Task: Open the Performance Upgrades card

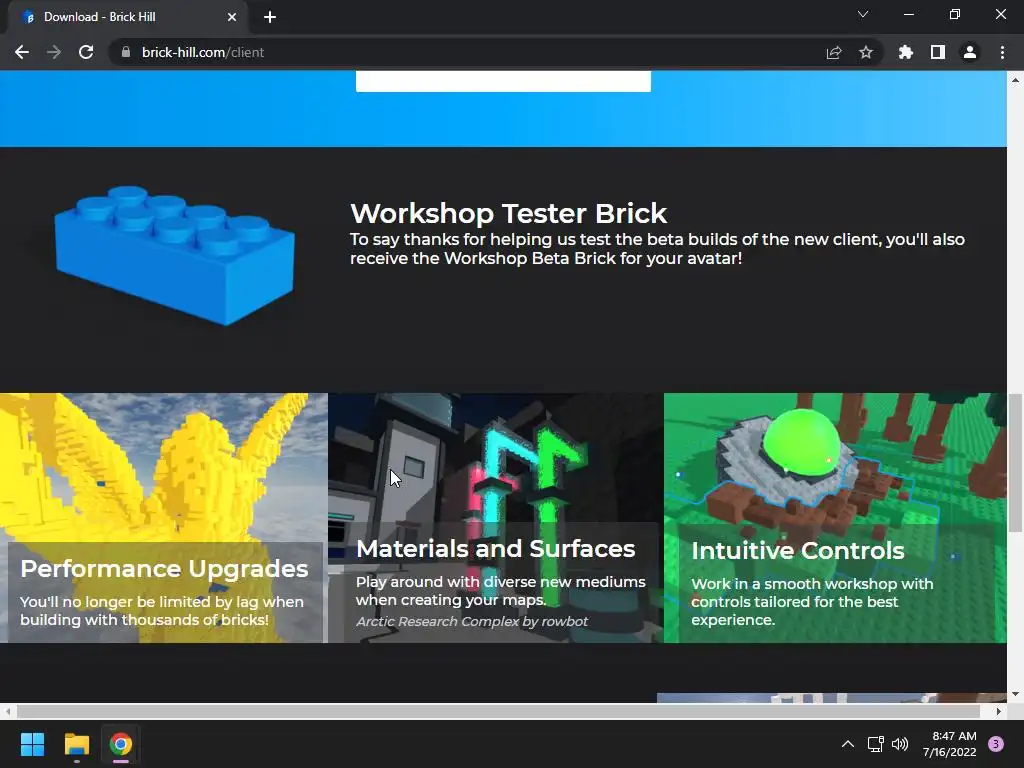Action: click(163, 518)
